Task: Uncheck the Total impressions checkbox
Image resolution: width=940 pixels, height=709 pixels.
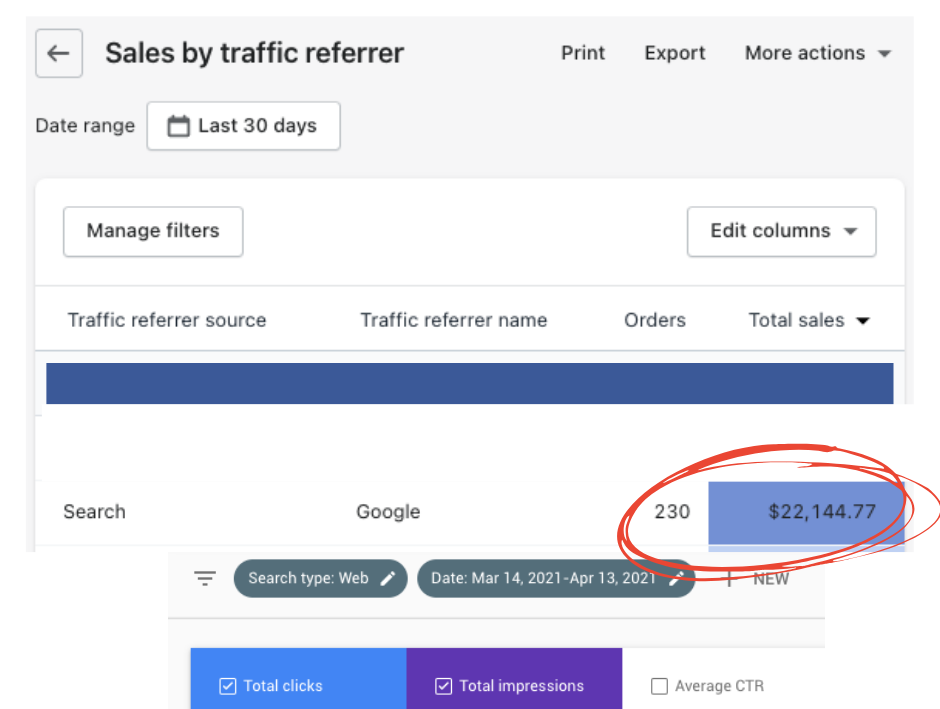Action: point(443,686)
